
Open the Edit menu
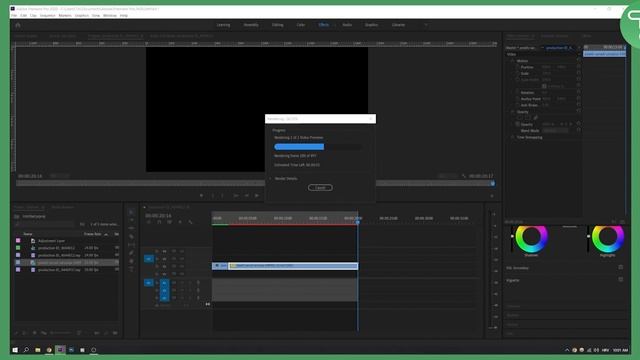24,16
